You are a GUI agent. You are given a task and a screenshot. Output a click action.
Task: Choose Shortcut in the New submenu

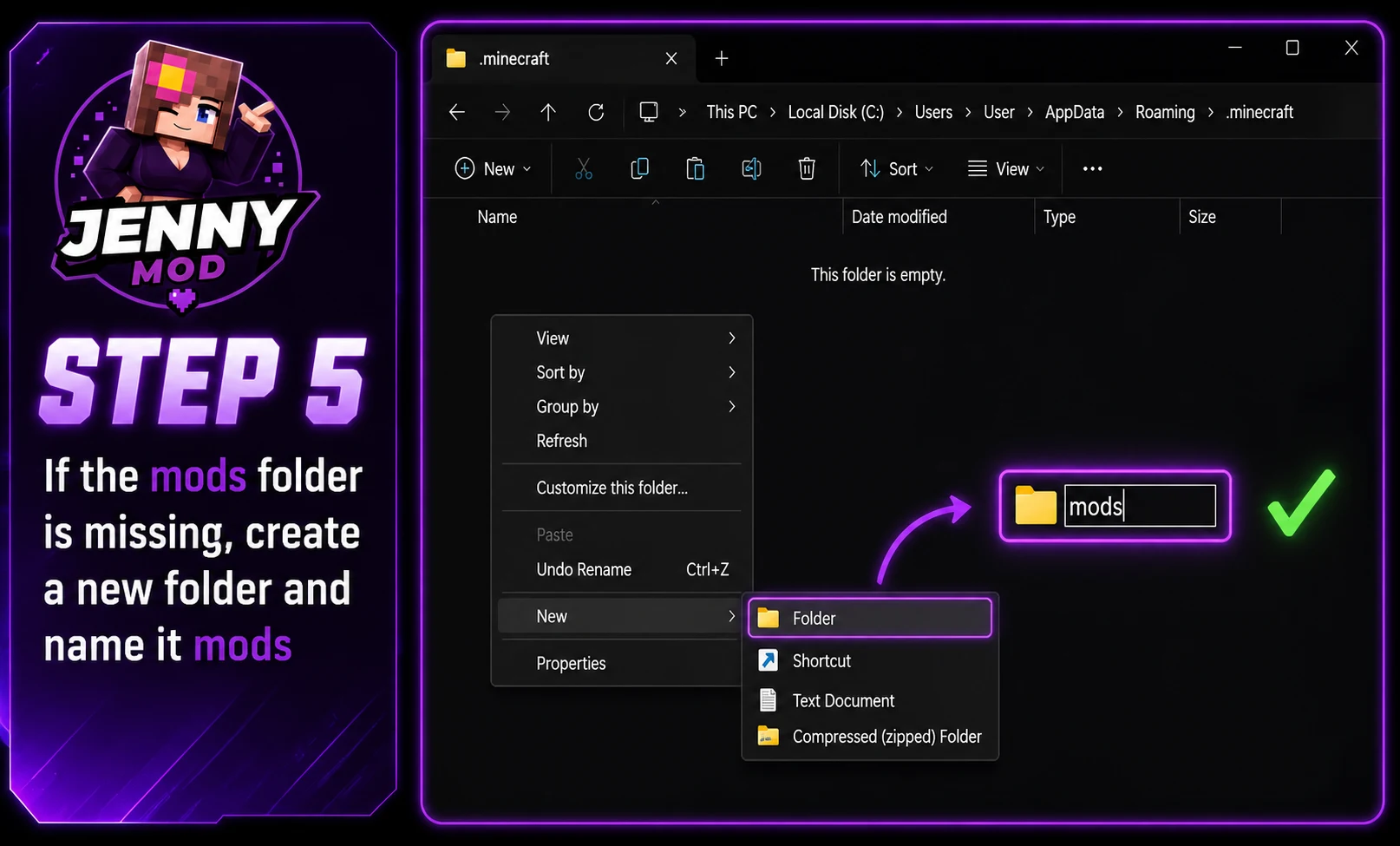click(869, 661)
